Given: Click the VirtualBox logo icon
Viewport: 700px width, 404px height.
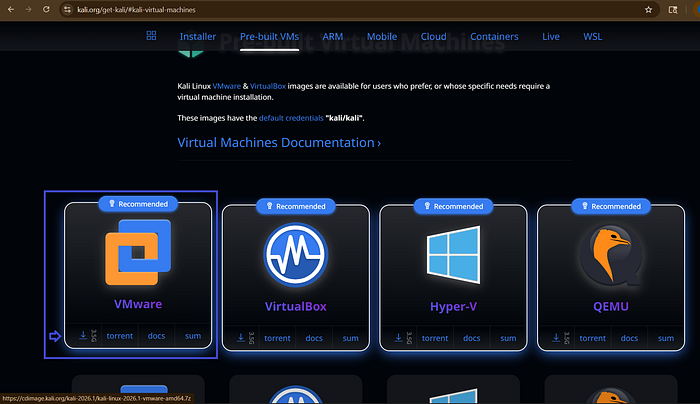Looking at the screenshot, I should [x=296, y=255].
